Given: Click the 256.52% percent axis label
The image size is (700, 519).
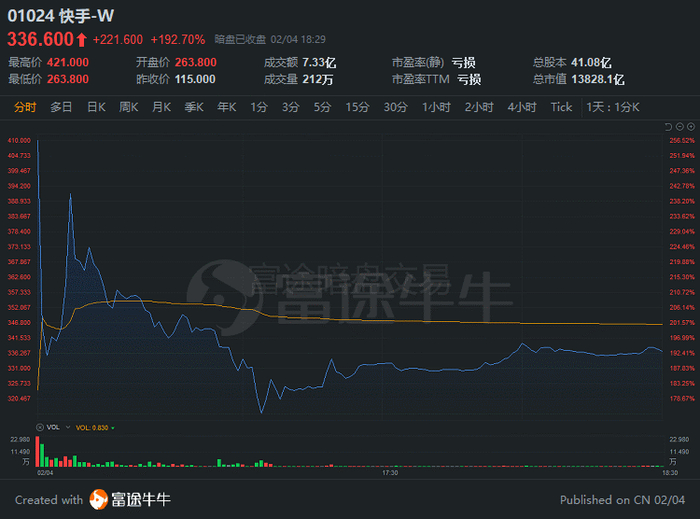Looking at the screenshot, I should [682, 140].
